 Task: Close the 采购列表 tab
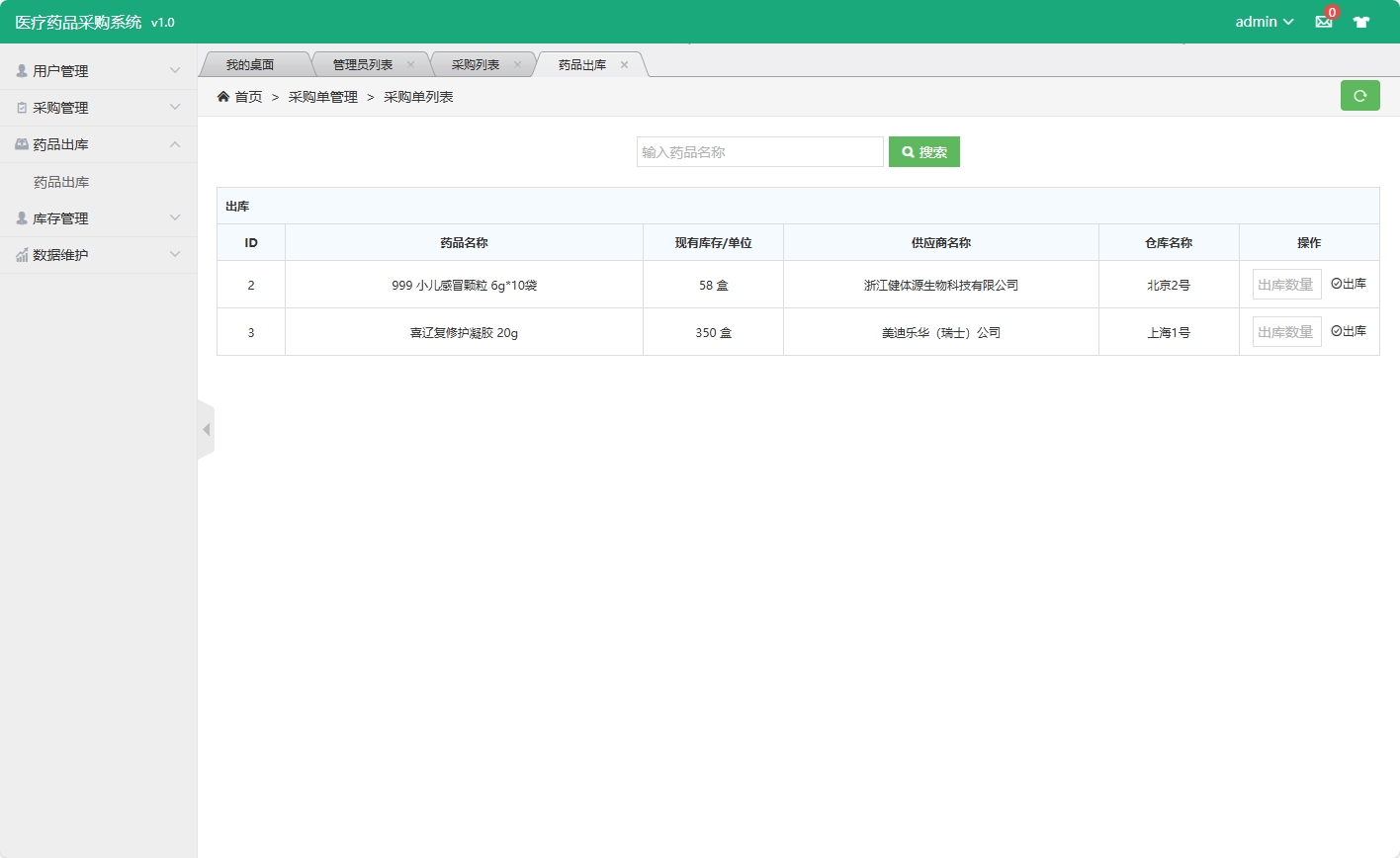[x=517, y=65]
